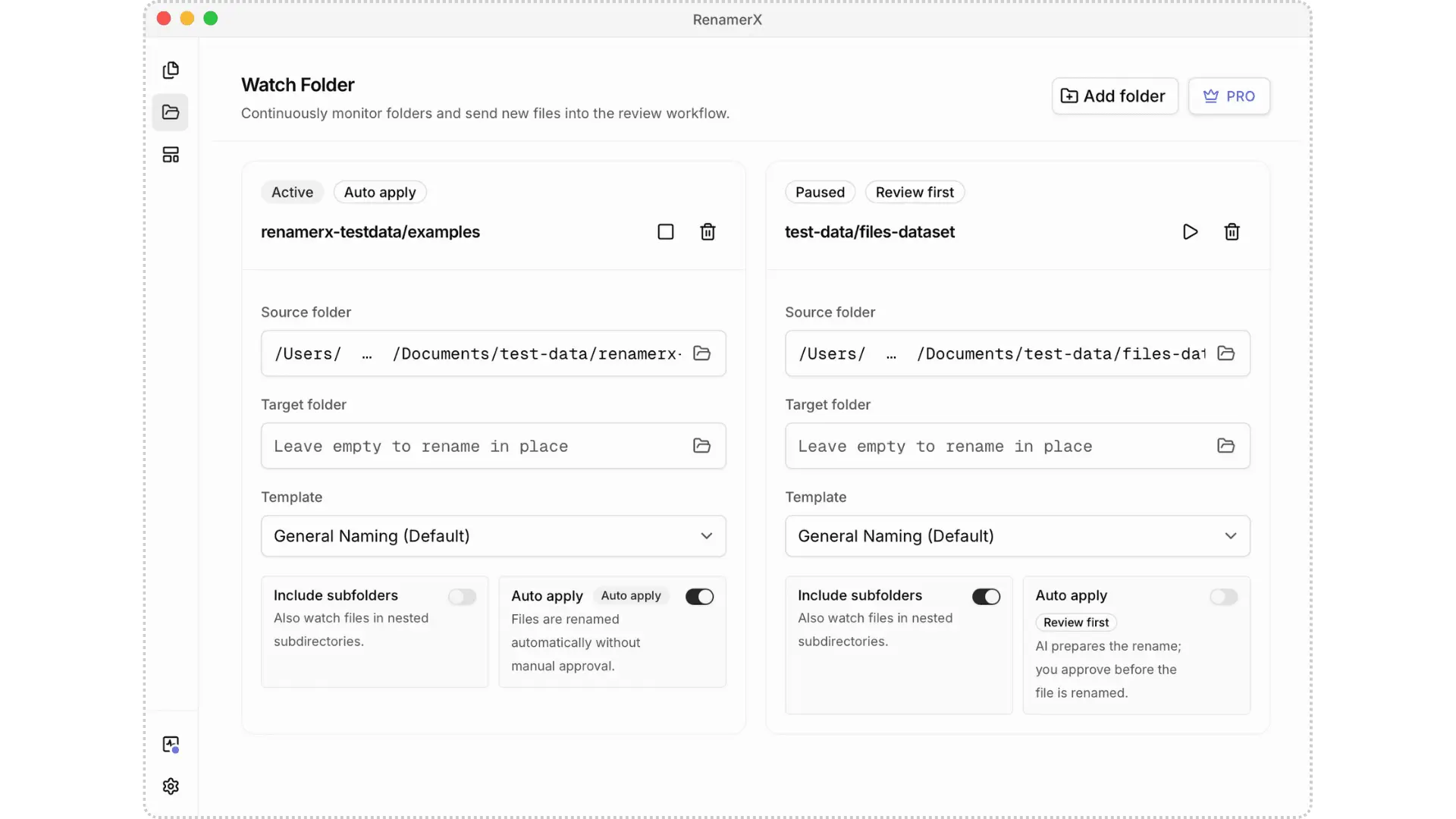The height and width of the screenshot is (819, 1456).
Task: Delete test-data/files-dataset watch folder
Action: 1232,232
